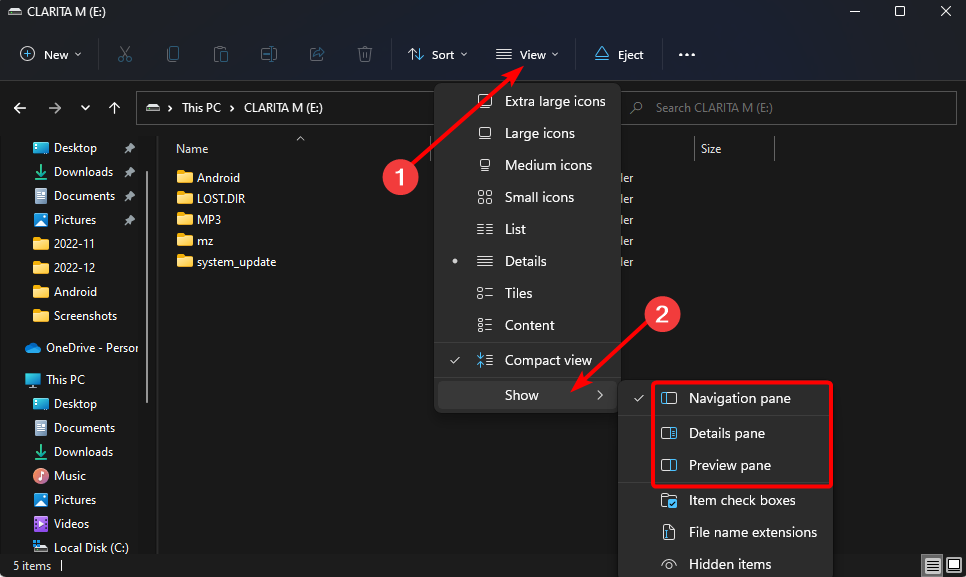
Task: Switch to large thumbnails icon in status bar
Action: coord(954,565)
